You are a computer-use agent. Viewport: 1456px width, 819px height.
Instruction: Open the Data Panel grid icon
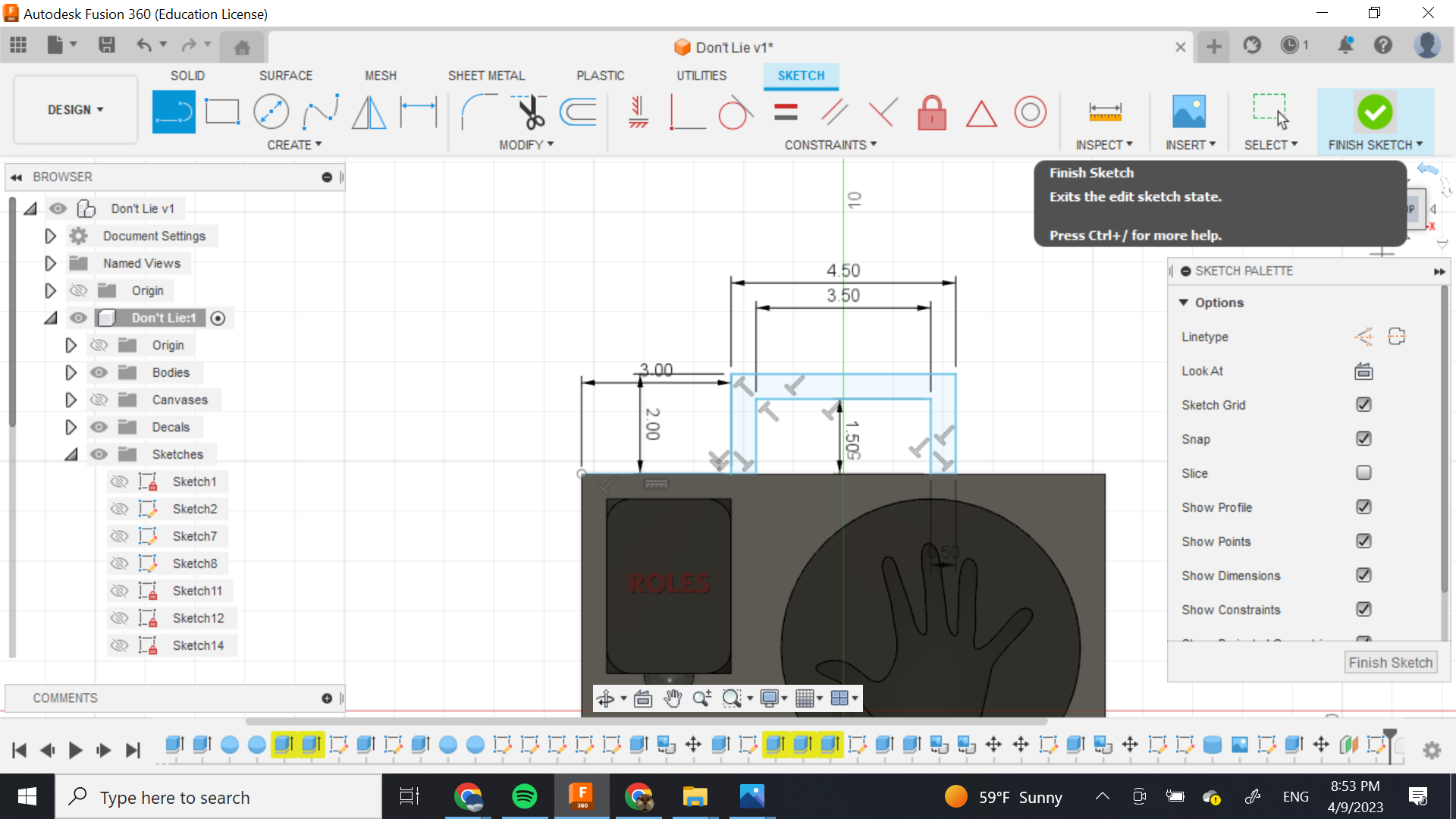click(x=18, y=45)
